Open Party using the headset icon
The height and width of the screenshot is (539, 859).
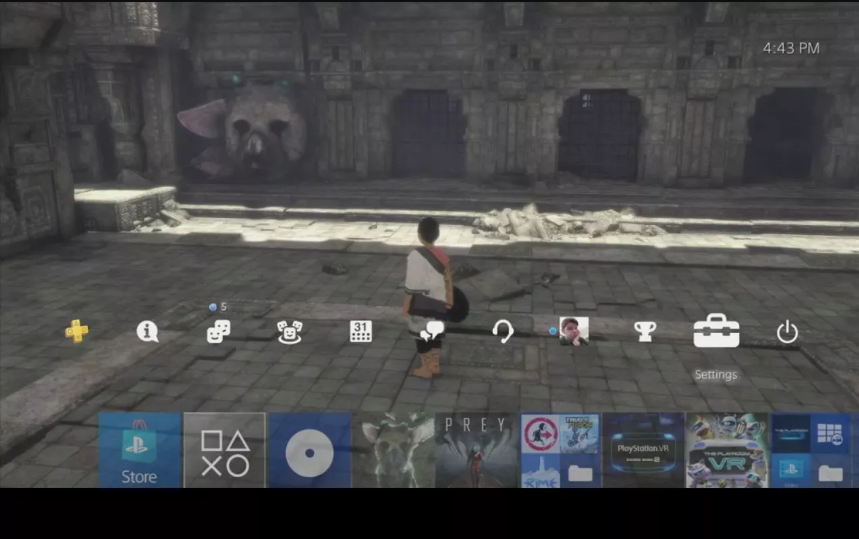(502, 332)
